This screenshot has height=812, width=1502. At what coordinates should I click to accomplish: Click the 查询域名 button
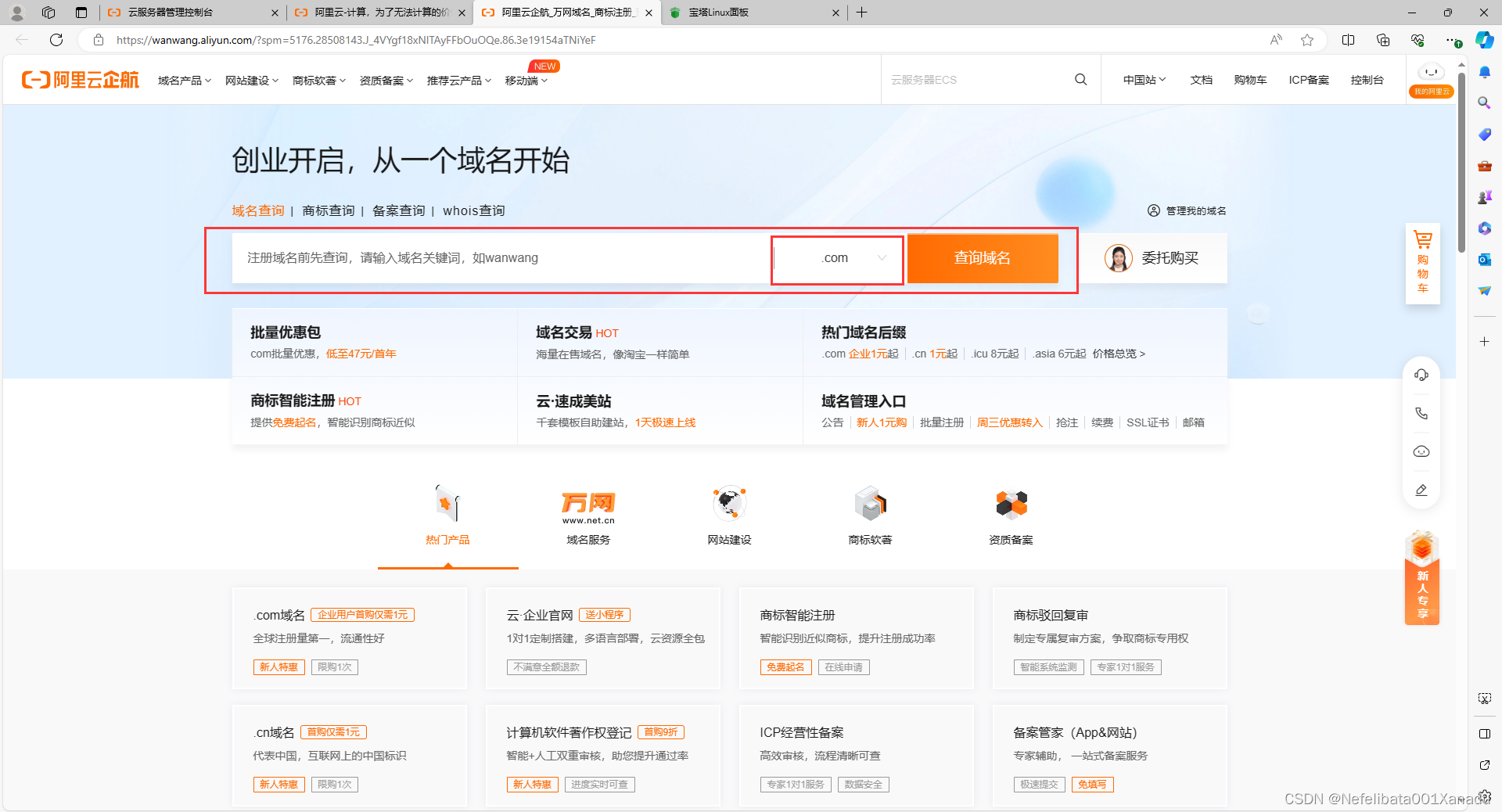[x=983, y=258]
